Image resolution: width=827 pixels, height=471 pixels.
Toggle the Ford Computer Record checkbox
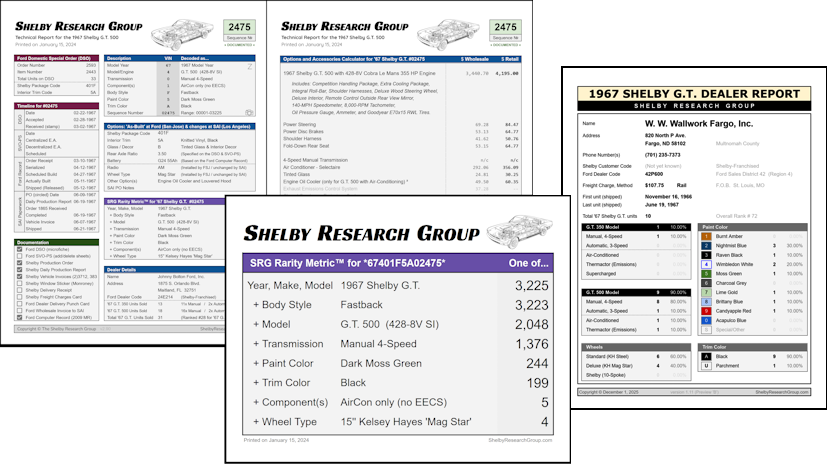click(20, 318)
